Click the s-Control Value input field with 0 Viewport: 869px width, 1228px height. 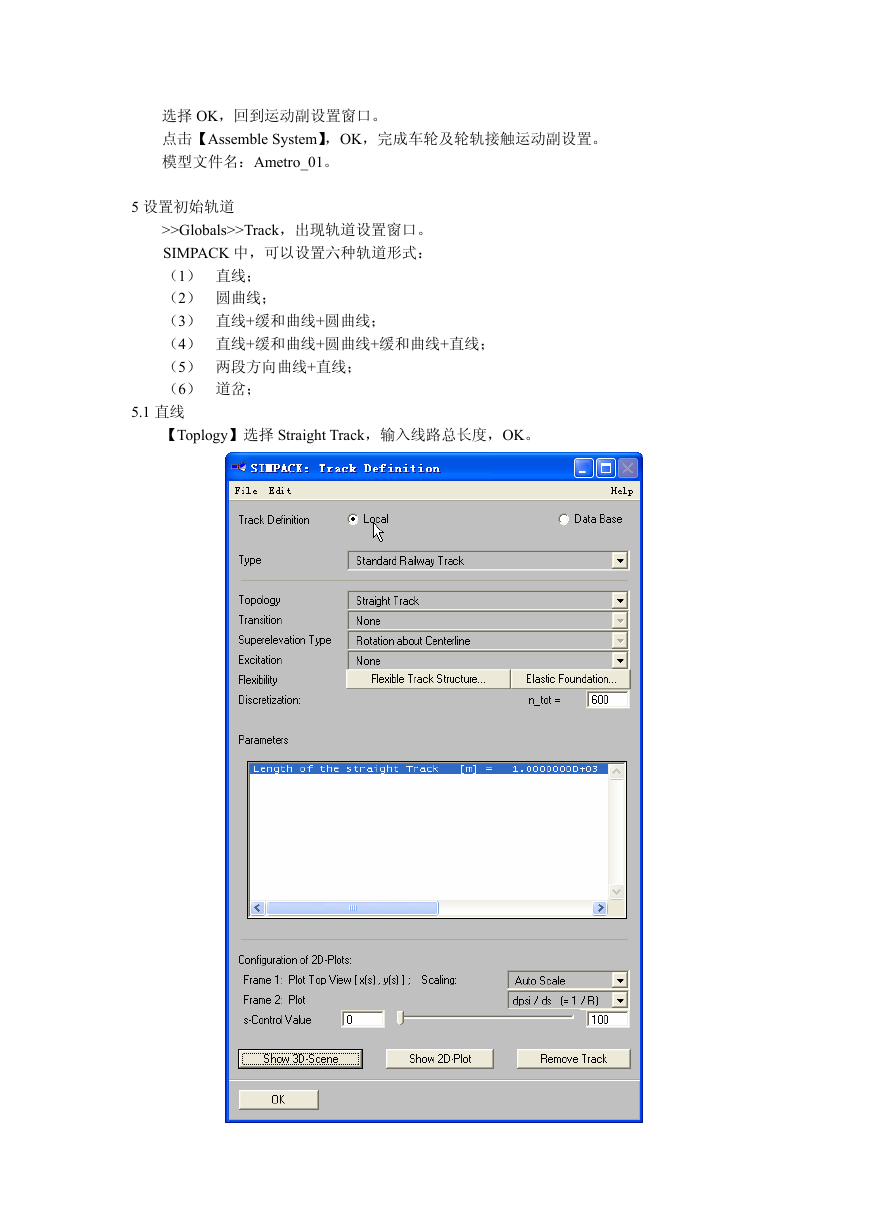(x=363, y=1020)
